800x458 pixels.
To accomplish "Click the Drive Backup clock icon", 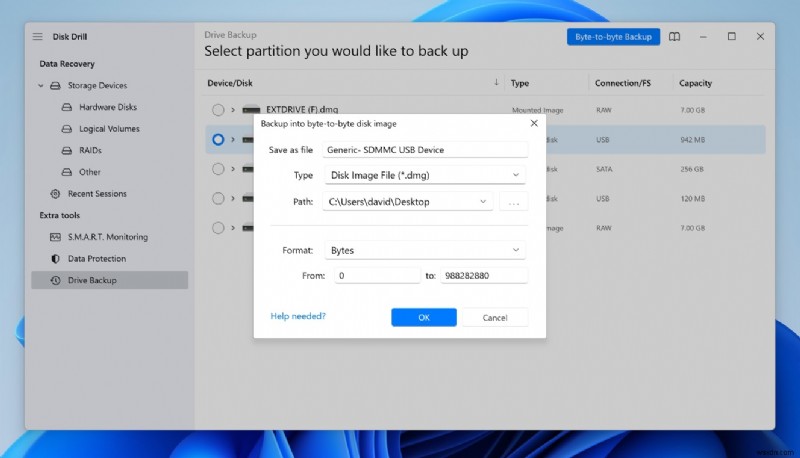I will (x=55, y=281).
